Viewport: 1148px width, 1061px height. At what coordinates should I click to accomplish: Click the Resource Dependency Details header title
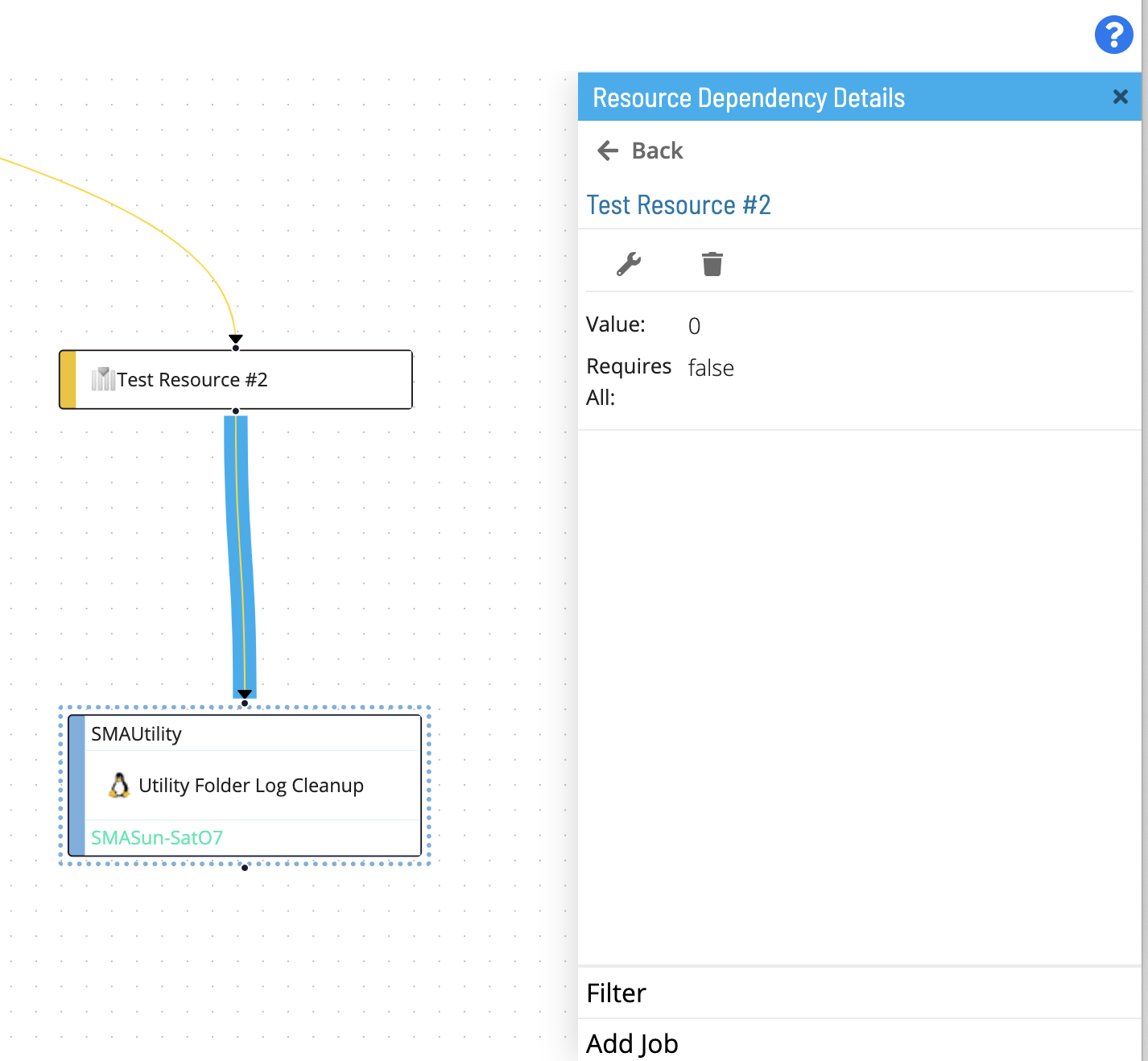pyautogui.click(x=749, y=97)
